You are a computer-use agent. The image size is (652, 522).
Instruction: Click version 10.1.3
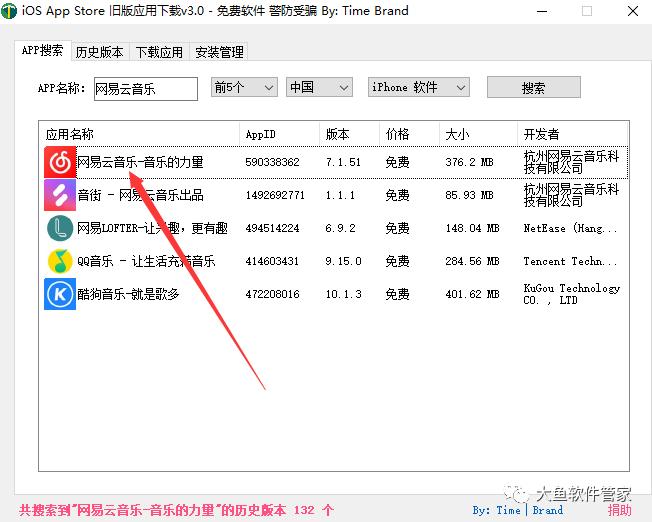click(x=343, y=294)
